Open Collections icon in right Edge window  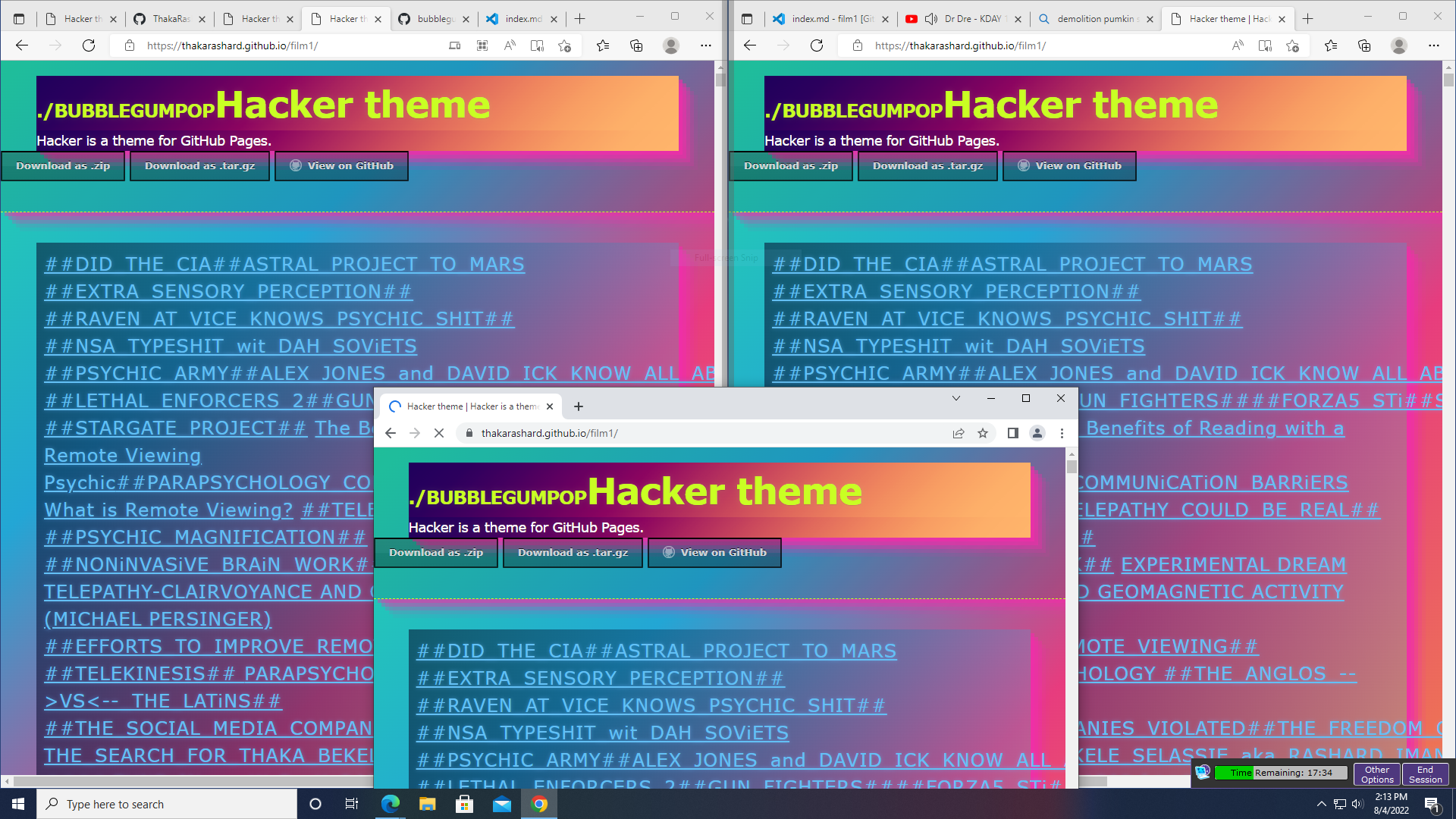point(1364,45)
